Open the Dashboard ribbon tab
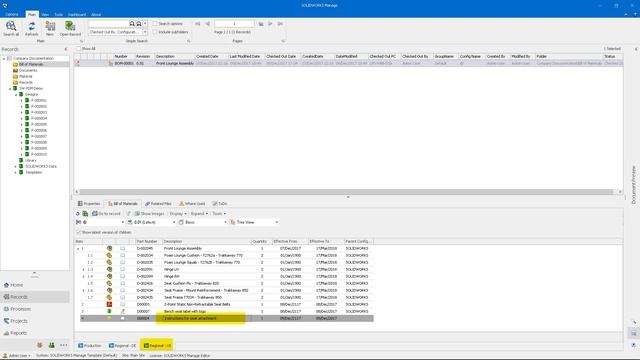Screen dimensions: 640x360 [77, 14]
